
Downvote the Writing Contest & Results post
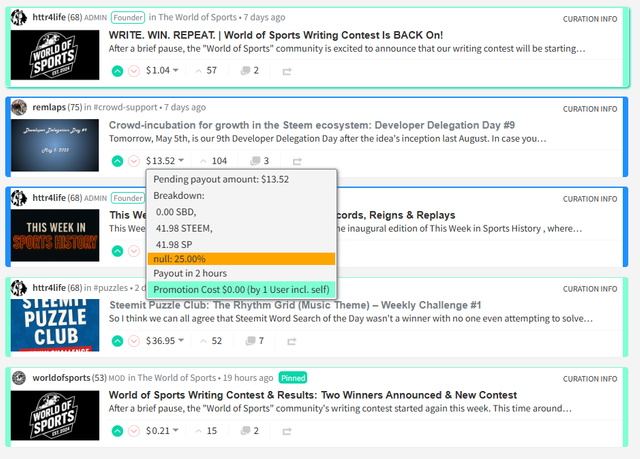[133, 431]
